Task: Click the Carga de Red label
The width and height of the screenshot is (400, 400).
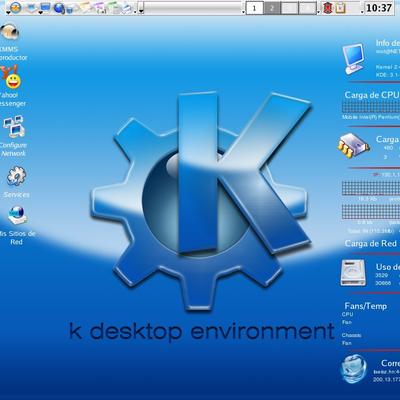Action: click(x=371, y=244)
